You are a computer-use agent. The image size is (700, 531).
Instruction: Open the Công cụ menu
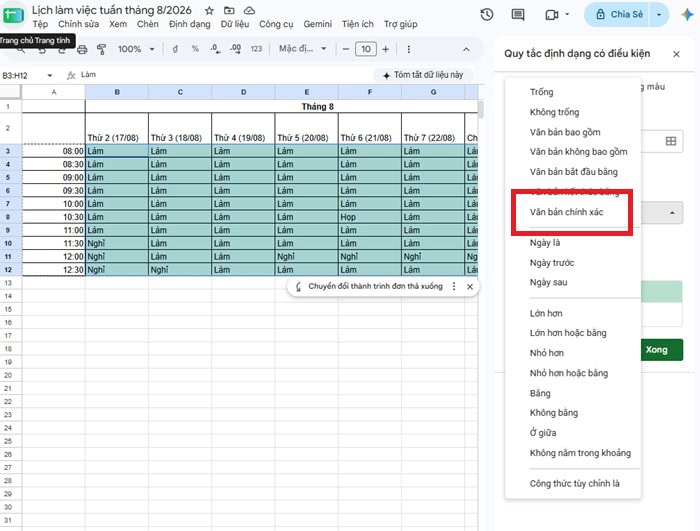pyautogui.click(x=276, y=24)
